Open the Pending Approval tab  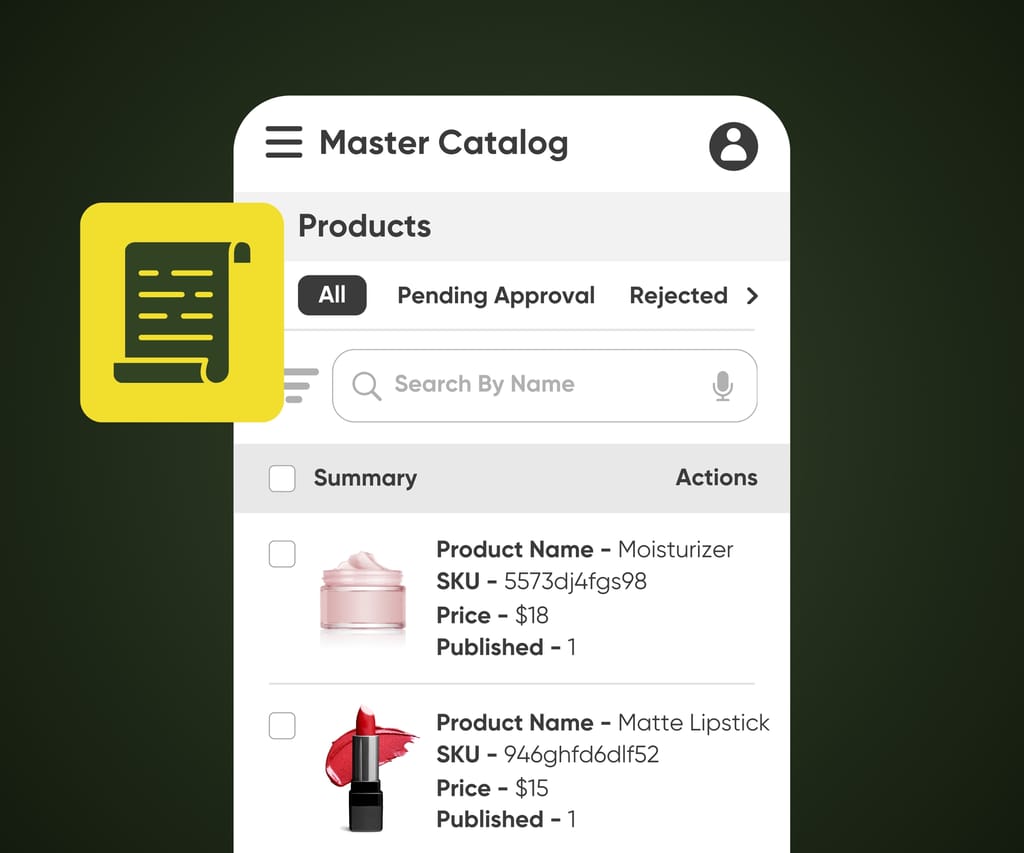(496, 296)
